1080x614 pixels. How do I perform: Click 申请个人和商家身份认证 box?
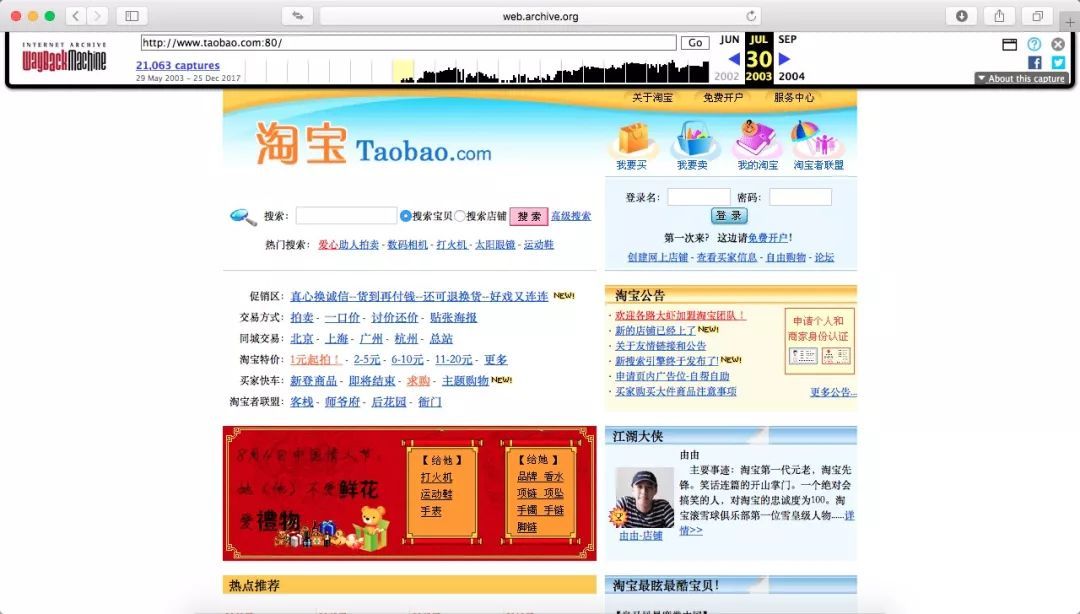pyautogui.click(x=819, y=341)
